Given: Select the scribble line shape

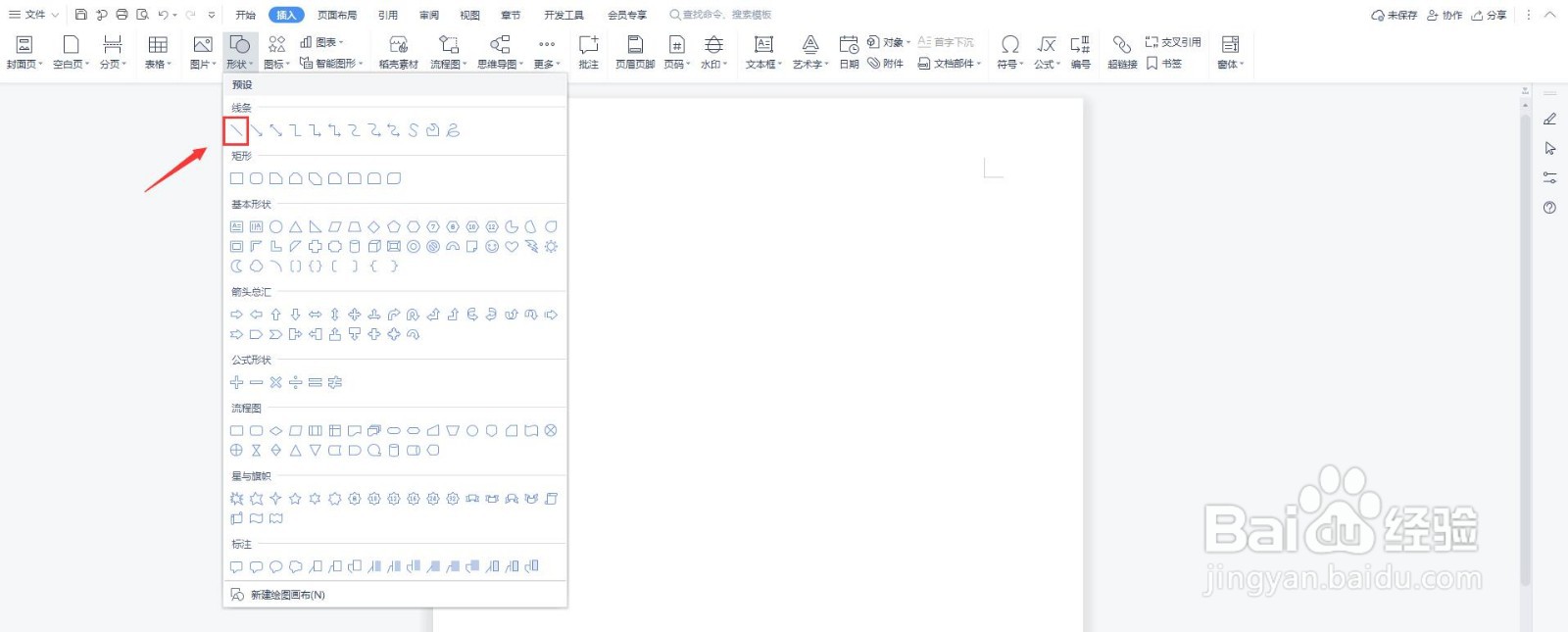Looking at the screenshot, I should click(x=452, y=130).
